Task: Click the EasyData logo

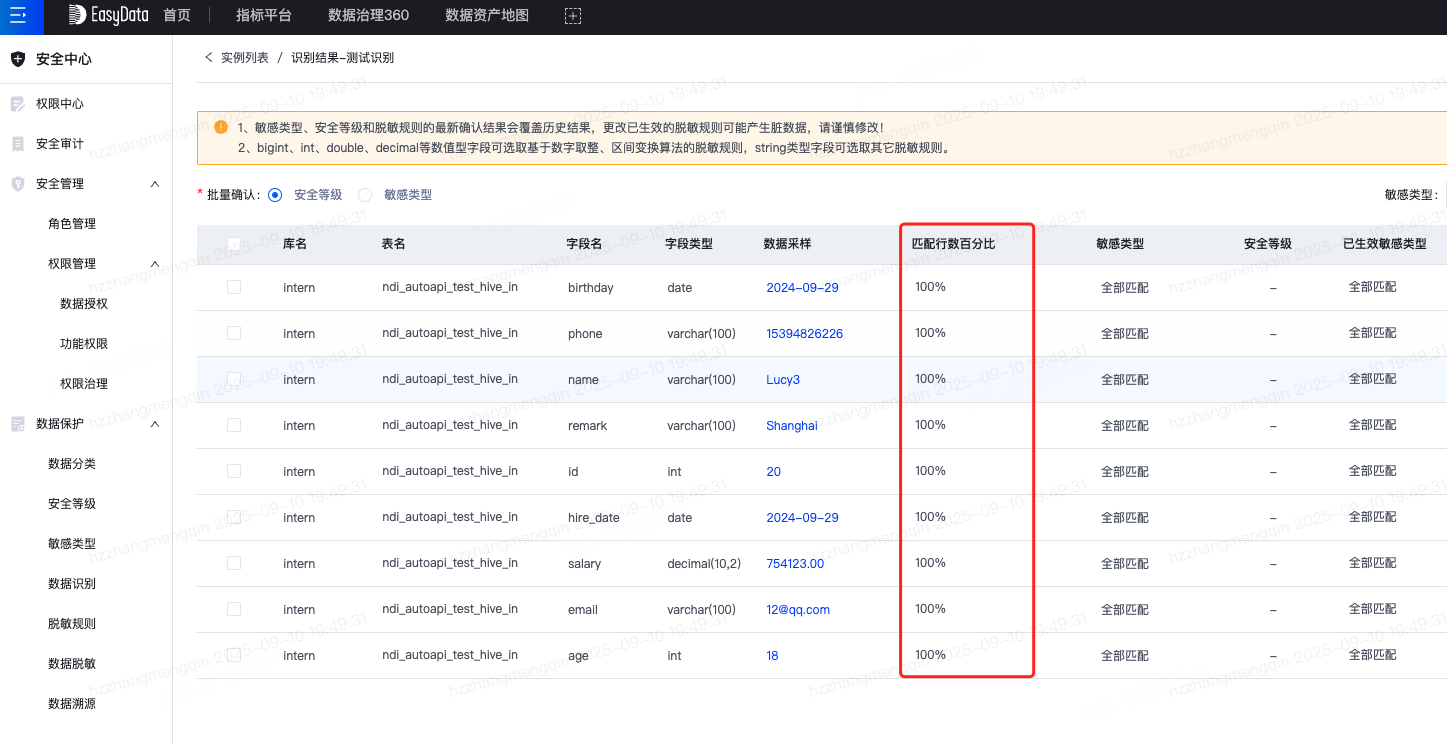Action: (x=107, y=16)
